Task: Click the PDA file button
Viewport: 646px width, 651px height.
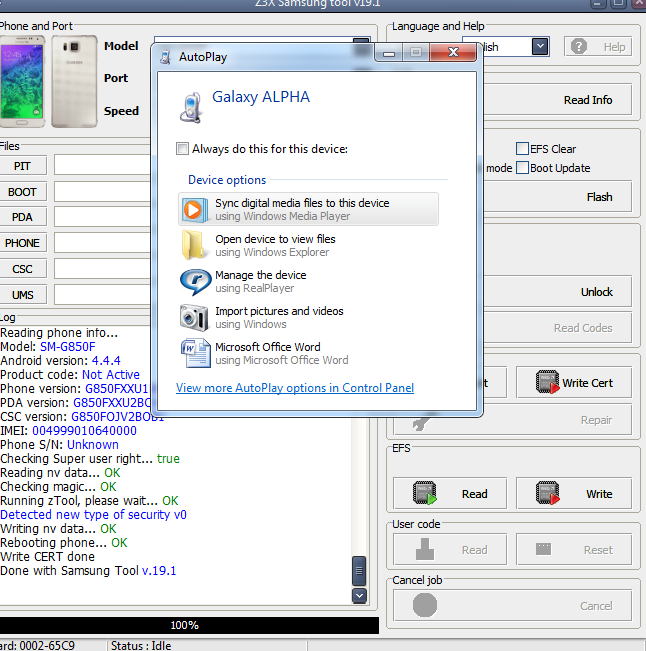Action: tap(22, 217)
